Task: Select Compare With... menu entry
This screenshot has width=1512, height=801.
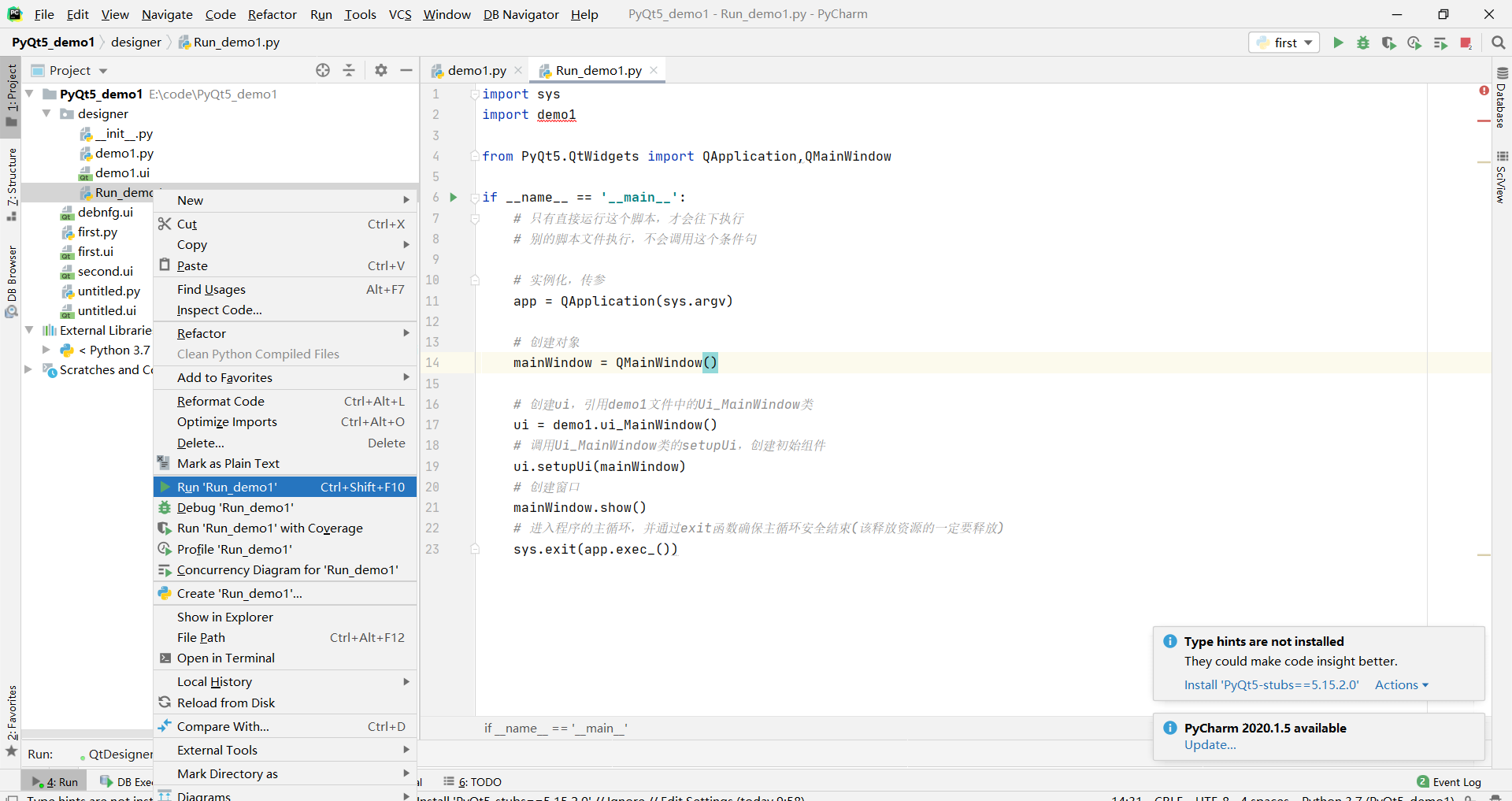Action: click(x=285, y=726)
